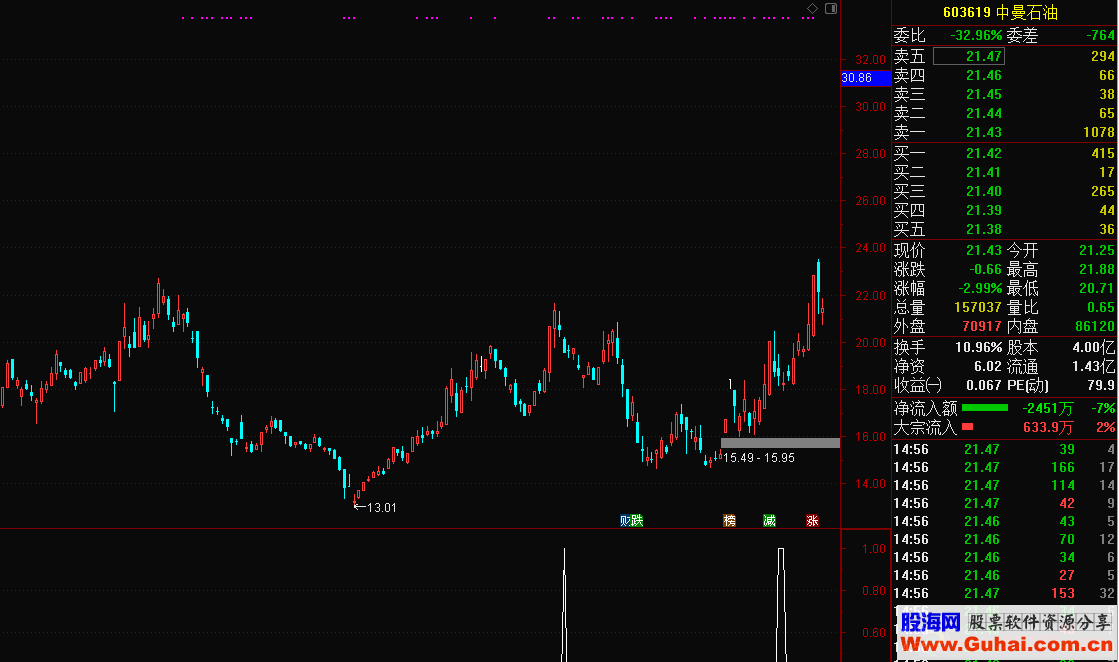
Task: Click the 现价 value 21.43
Action: pos(984,250)
